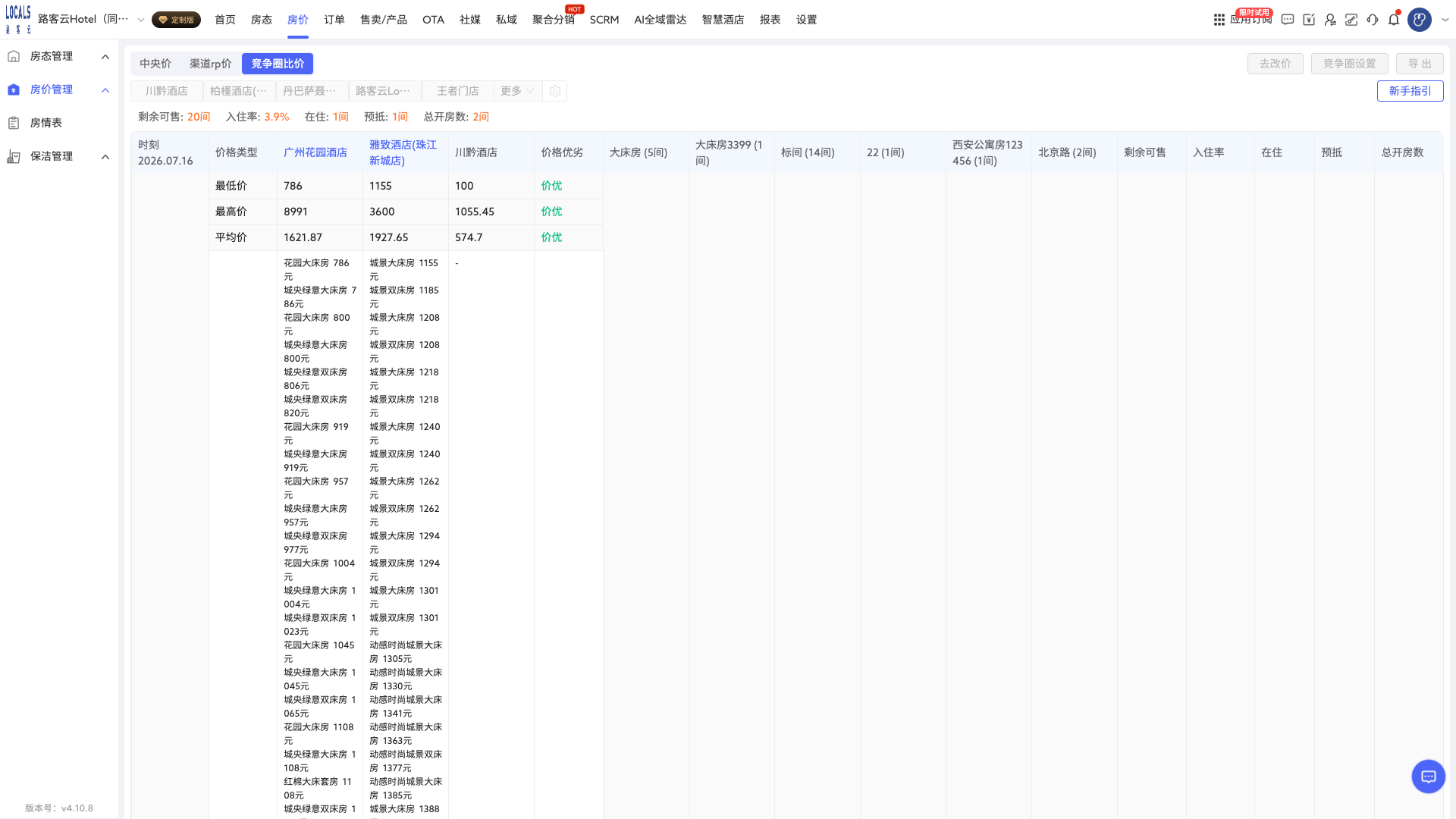Open the 广州花园酒店 link
The width and height of the screenshot is (1456, 819).
click(315, 152)
